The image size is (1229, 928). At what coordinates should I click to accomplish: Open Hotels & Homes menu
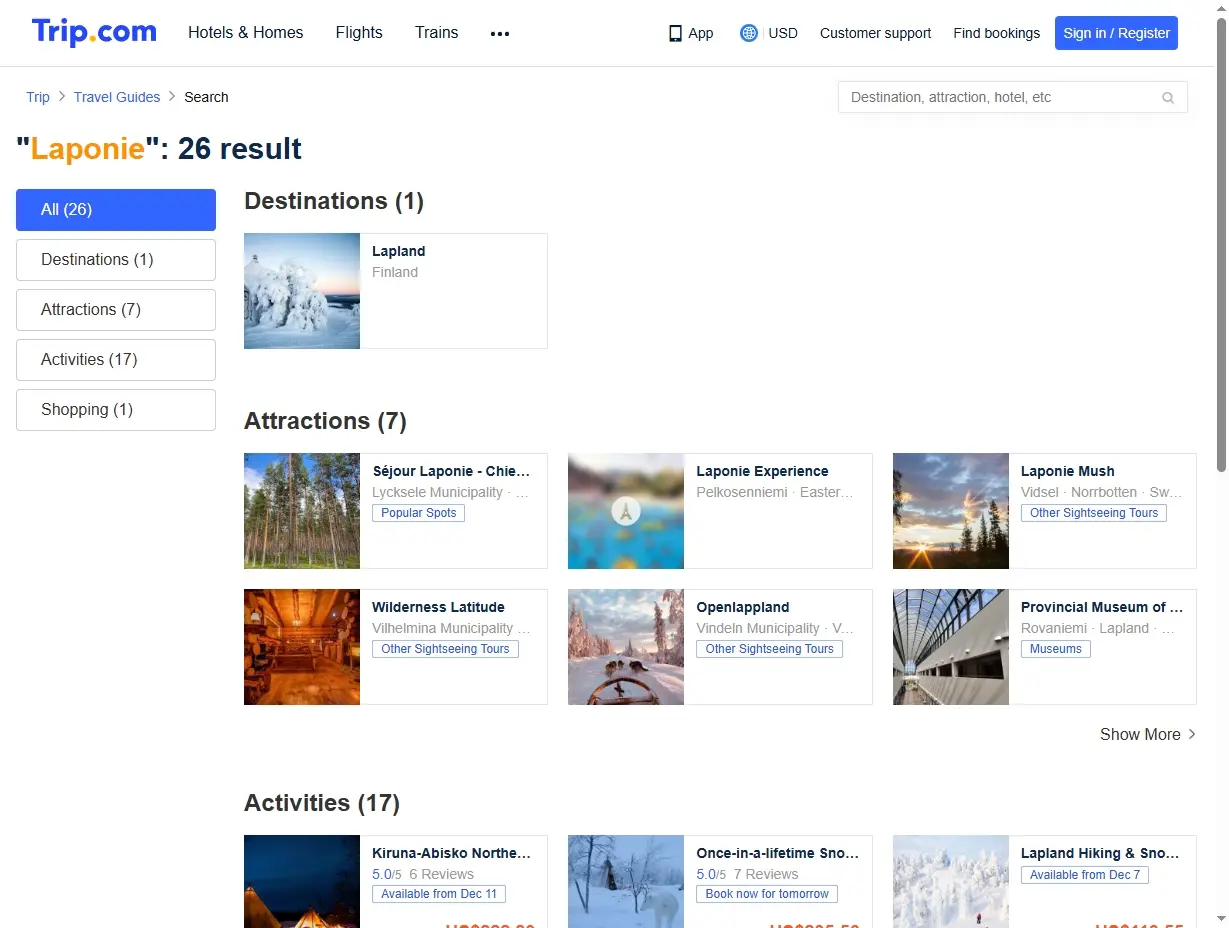click(246, 32)
